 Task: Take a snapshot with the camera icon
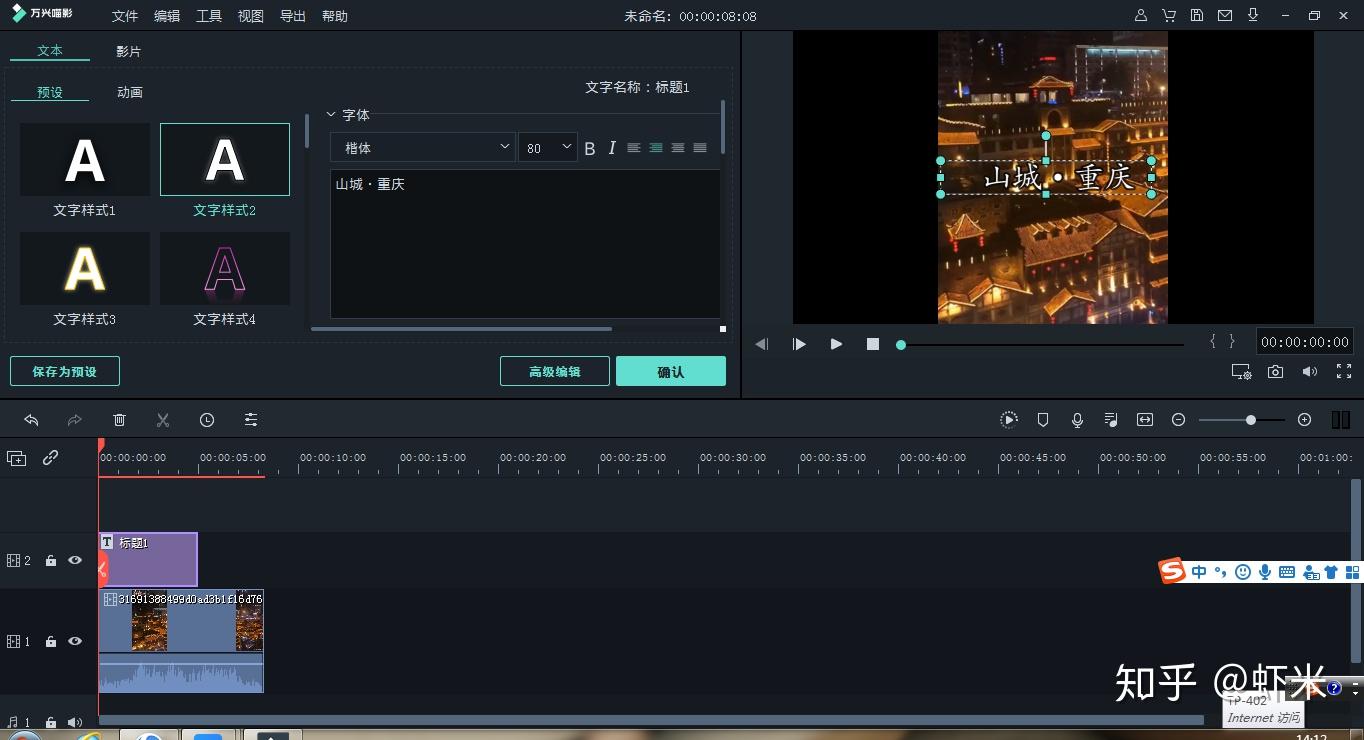click(x=1275, y=371)
